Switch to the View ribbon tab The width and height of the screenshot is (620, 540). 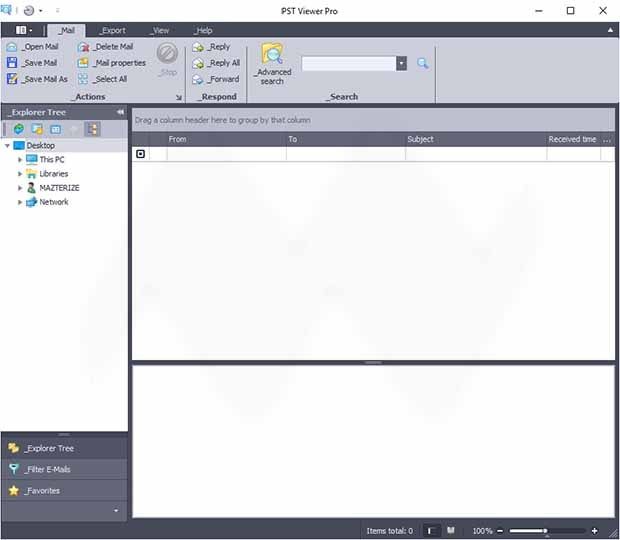tap(159, 30)
